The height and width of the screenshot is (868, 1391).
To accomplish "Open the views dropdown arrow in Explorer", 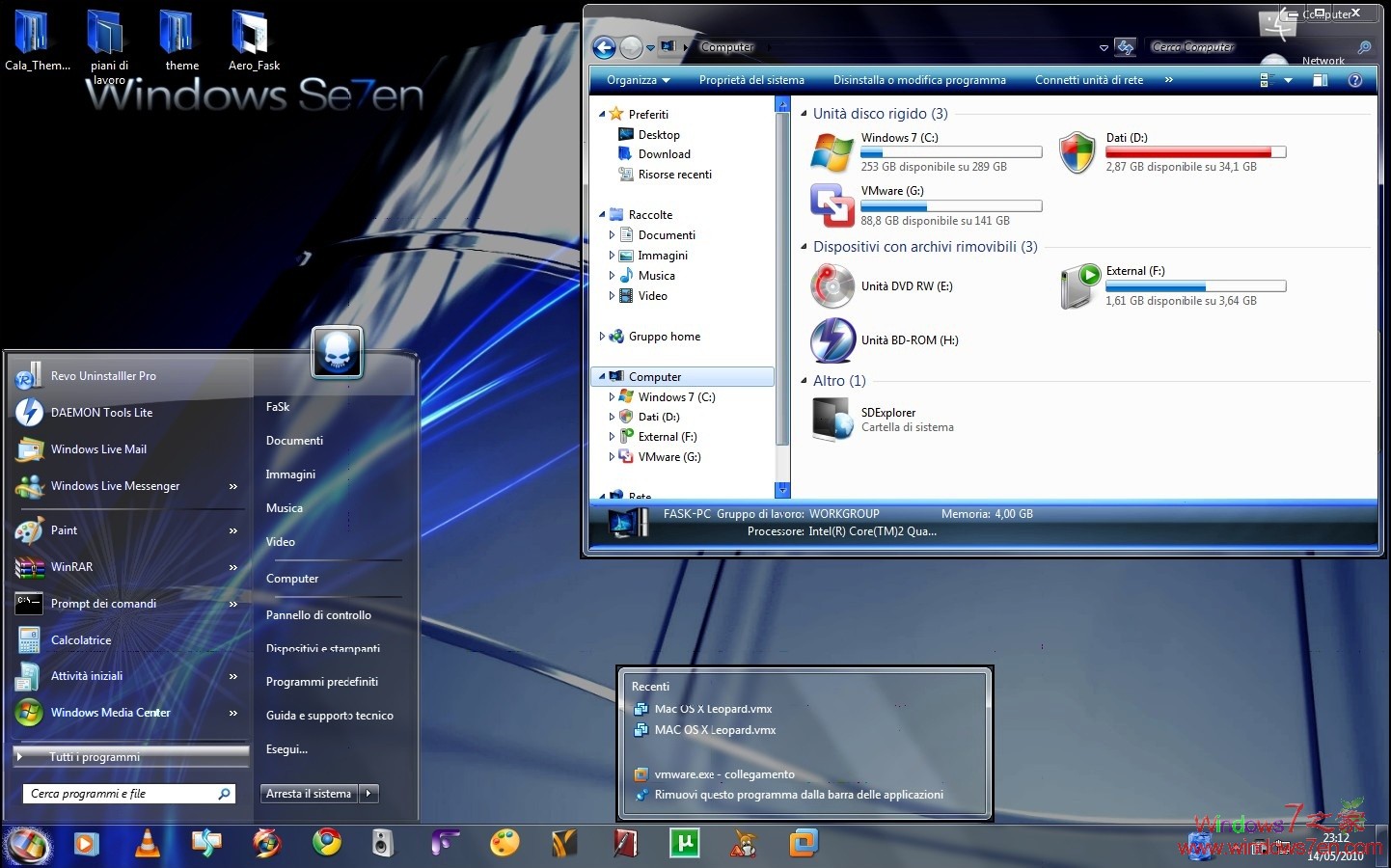I will pyautogui.click(x=1287, y=80).
